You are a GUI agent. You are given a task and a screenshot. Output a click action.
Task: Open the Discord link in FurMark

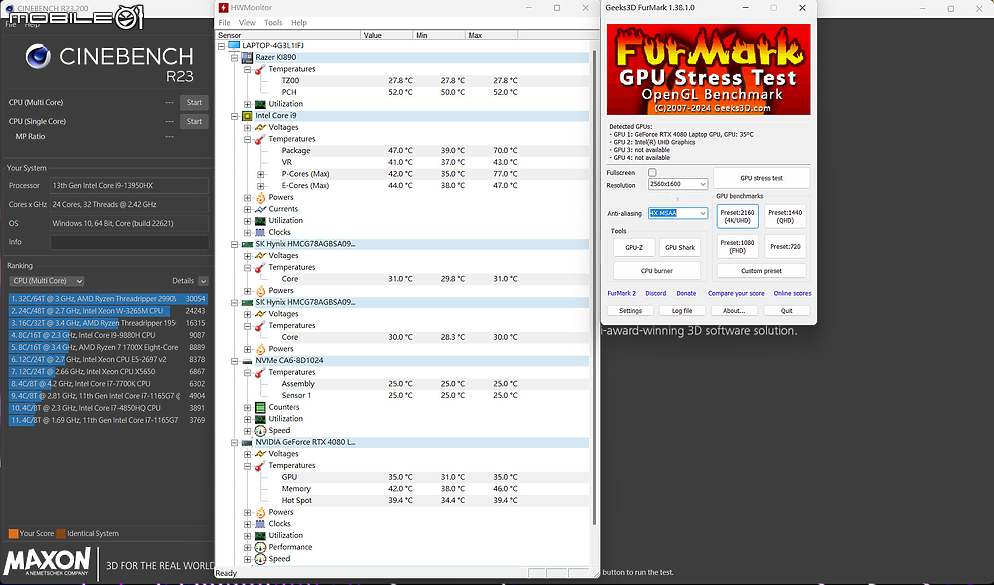[x=655, y=293]
